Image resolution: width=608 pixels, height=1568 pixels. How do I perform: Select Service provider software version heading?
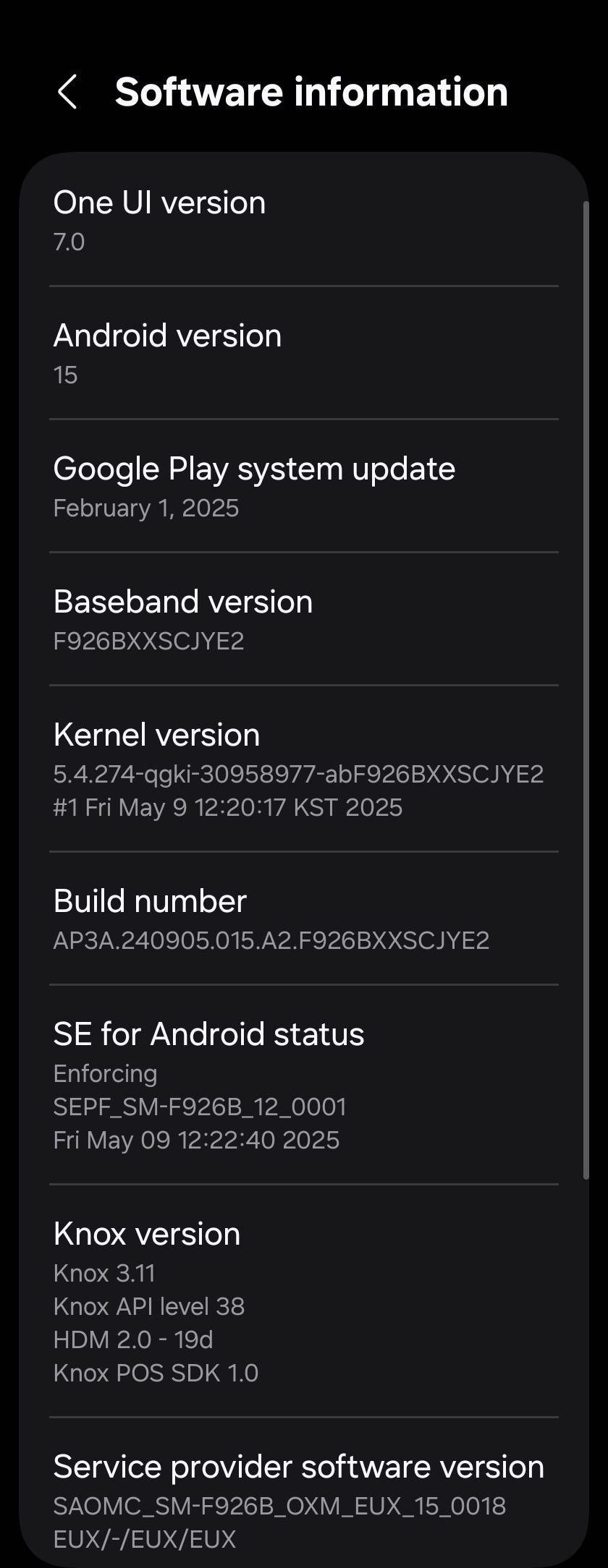click(298, 1467)
